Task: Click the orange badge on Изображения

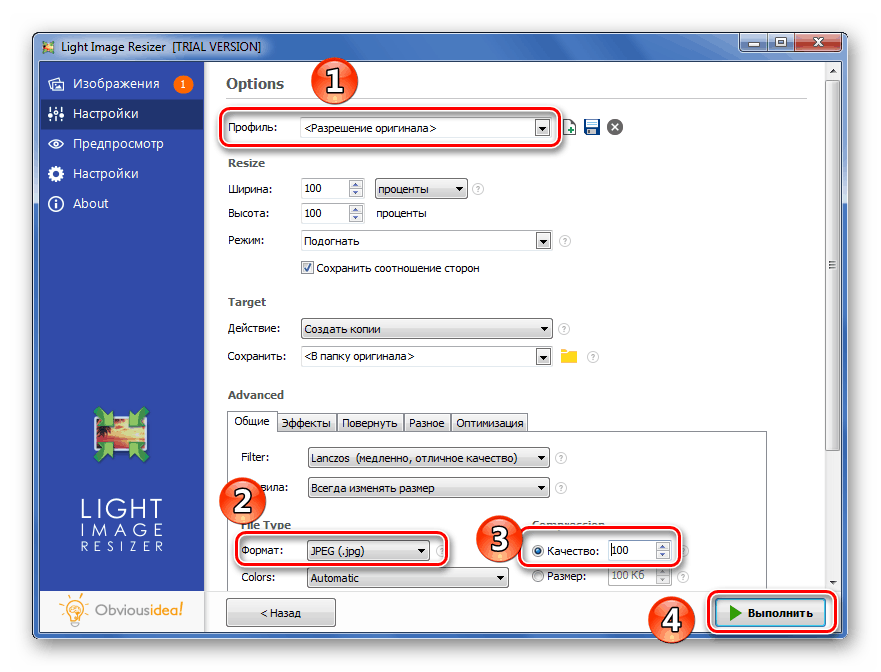Action: coord(183,84)
